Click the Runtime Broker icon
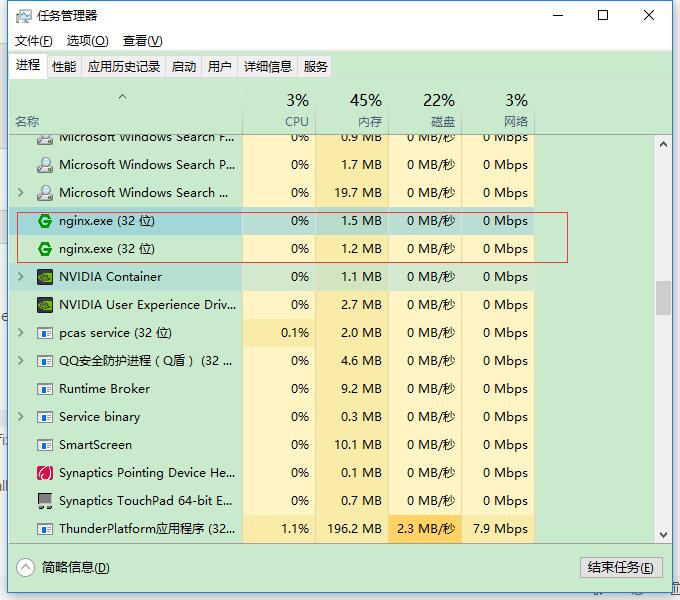This screenshot has height=600, width=680. [x=45, y=389]
